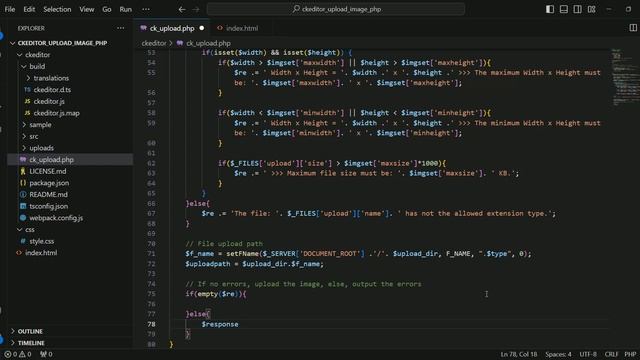The width and height of the screenshot is (640, 360).
Task: Click the ckeditor_upload_image_php search box
Action: [x=336, y=9]
